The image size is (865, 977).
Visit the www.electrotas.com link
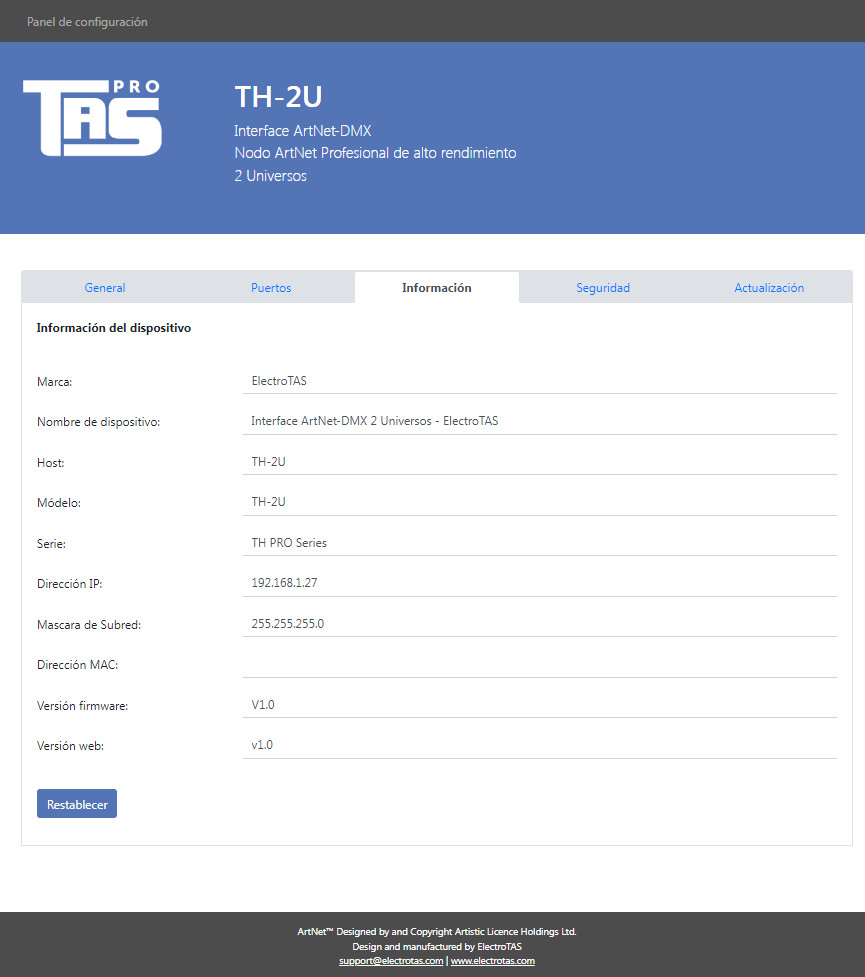[x=492, y=961]
